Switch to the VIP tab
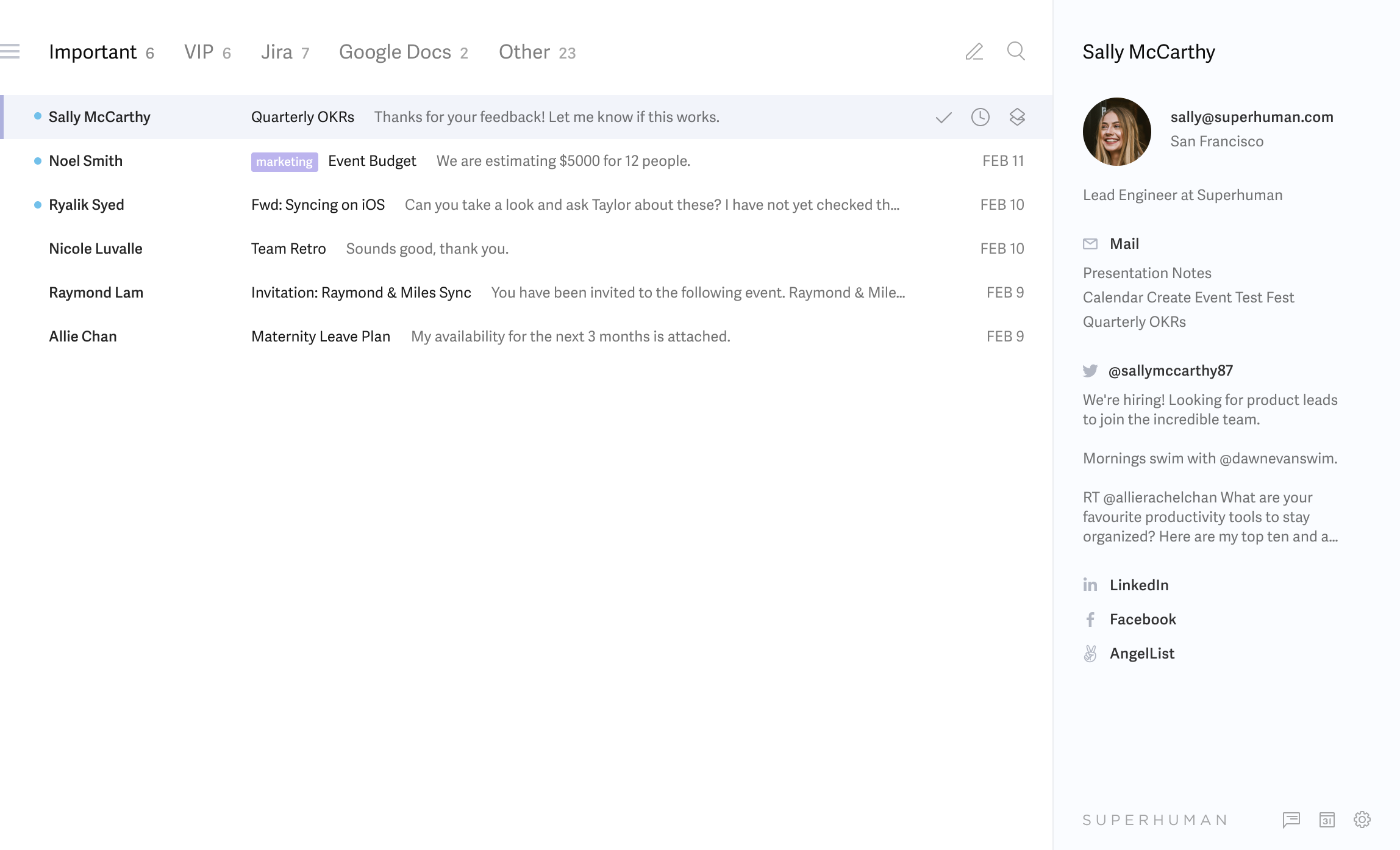Viewport: 1400px width, 850px height. point(199,51)
